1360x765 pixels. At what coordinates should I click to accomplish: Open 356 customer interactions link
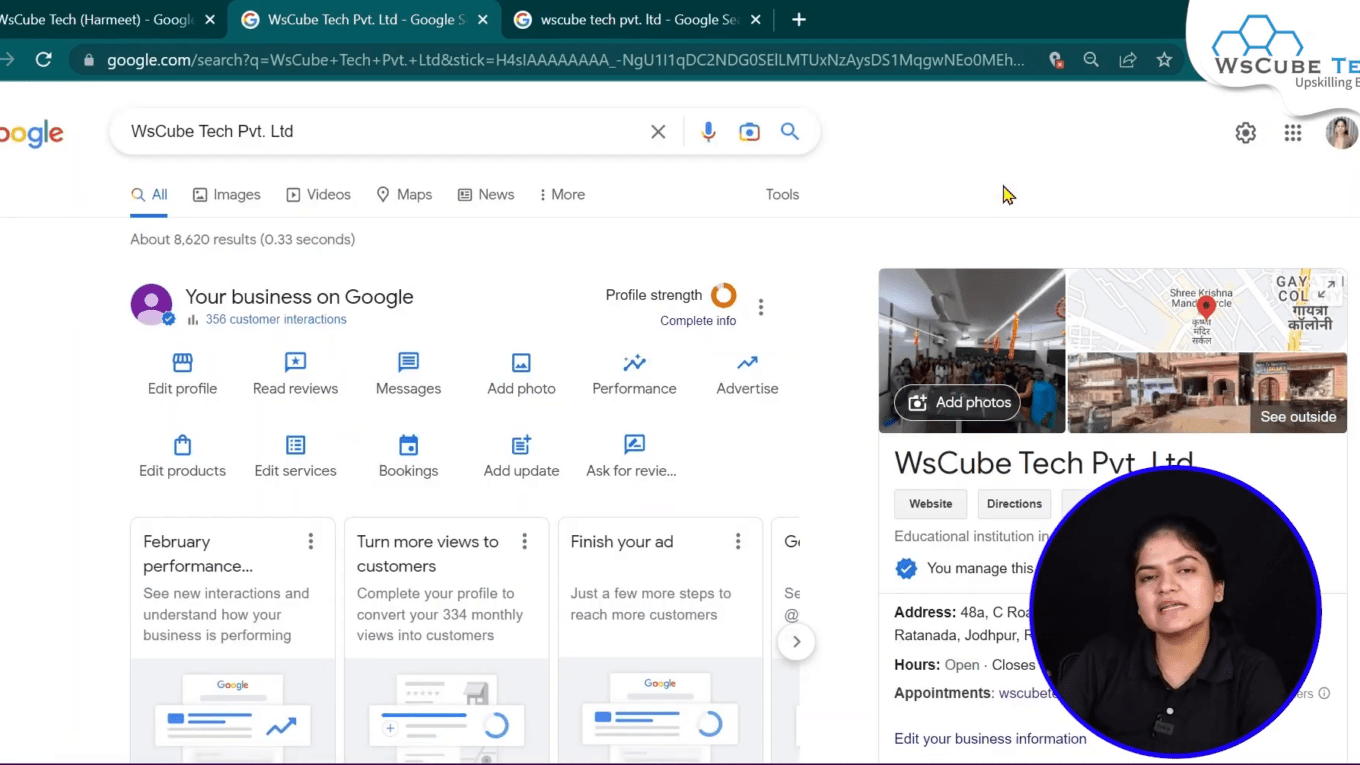click(276, 320)
